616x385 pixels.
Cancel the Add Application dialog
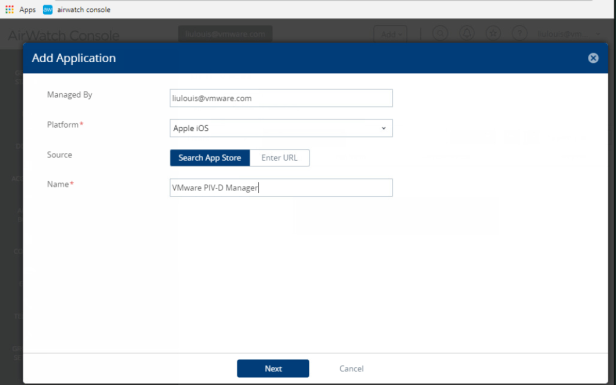click(351, 368)
